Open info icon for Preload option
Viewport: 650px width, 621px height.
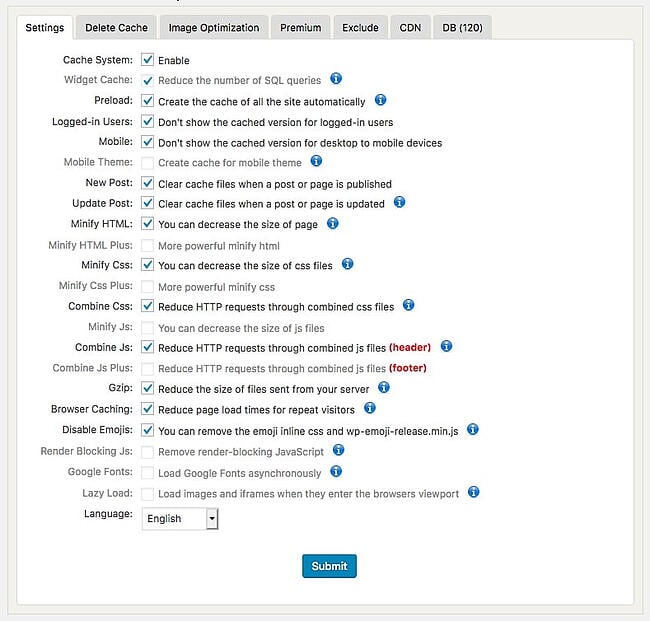380,100
